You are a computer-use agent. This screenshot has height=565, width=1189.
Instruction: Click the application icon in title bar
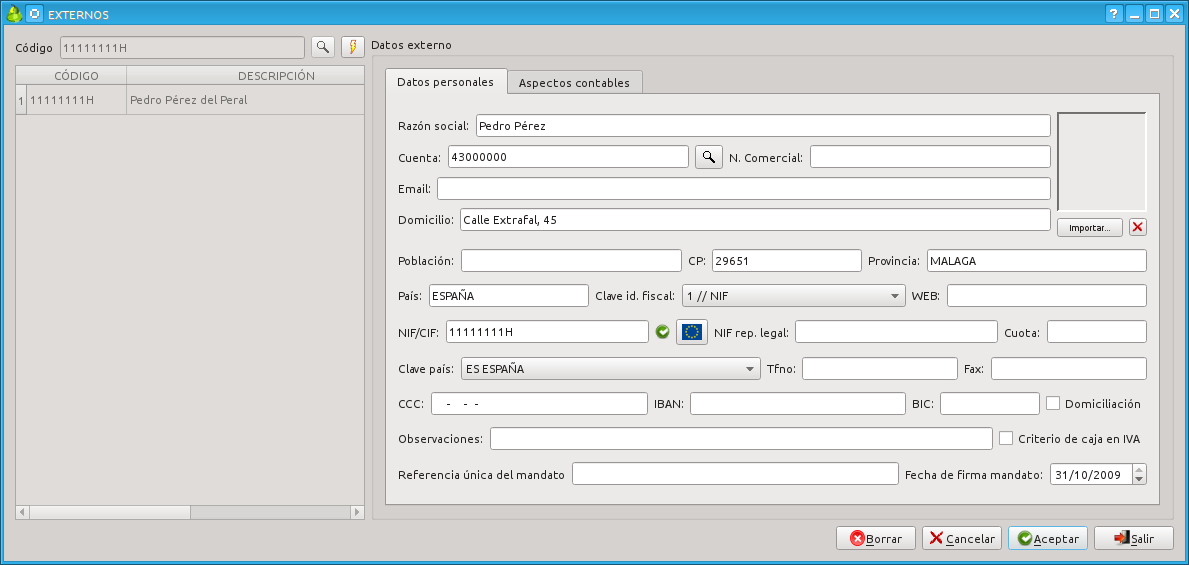click(13, 14)
